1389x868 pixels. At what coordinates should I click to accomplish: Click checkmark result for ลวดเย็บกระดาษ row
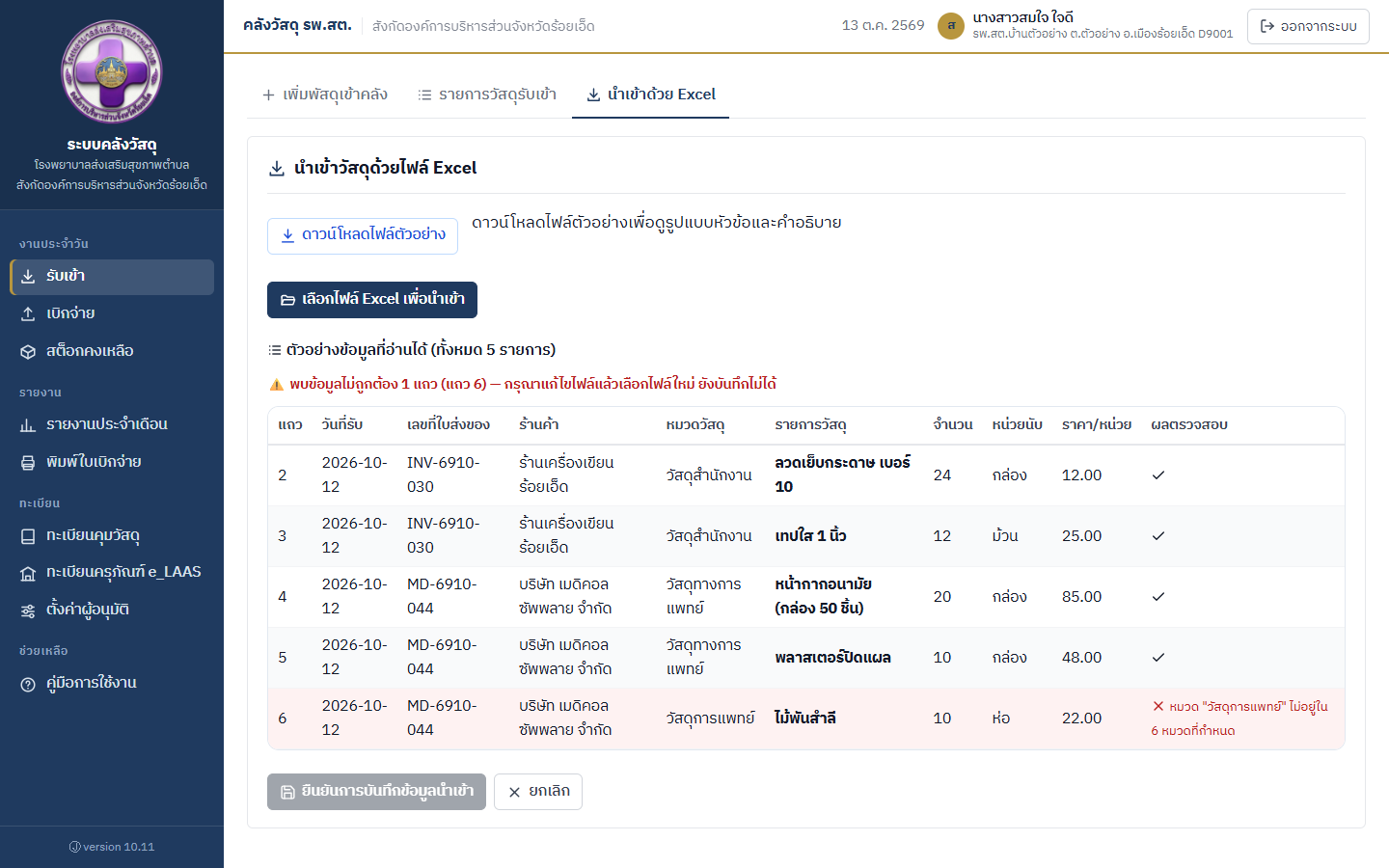(x=1158, y=475)
